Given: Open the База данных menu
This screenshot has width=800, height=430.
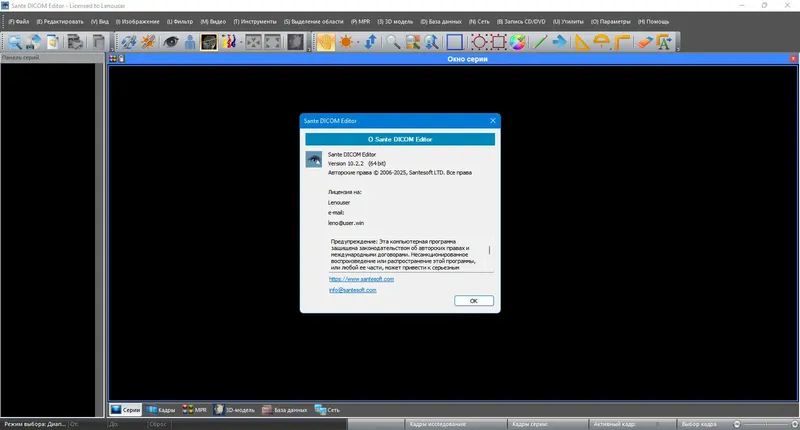Looking at the screenshot, I should (441, 21).
